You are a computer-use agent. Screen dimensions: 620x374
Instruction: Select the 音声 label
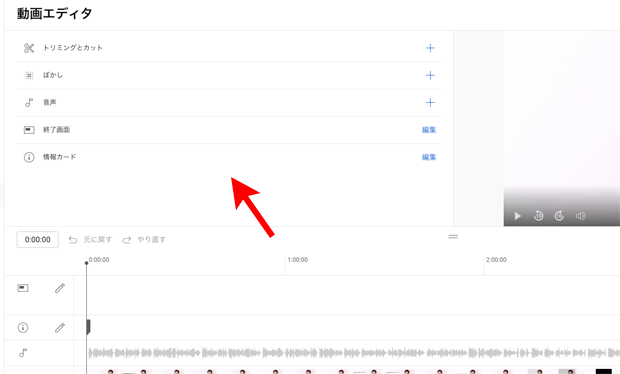50,102
